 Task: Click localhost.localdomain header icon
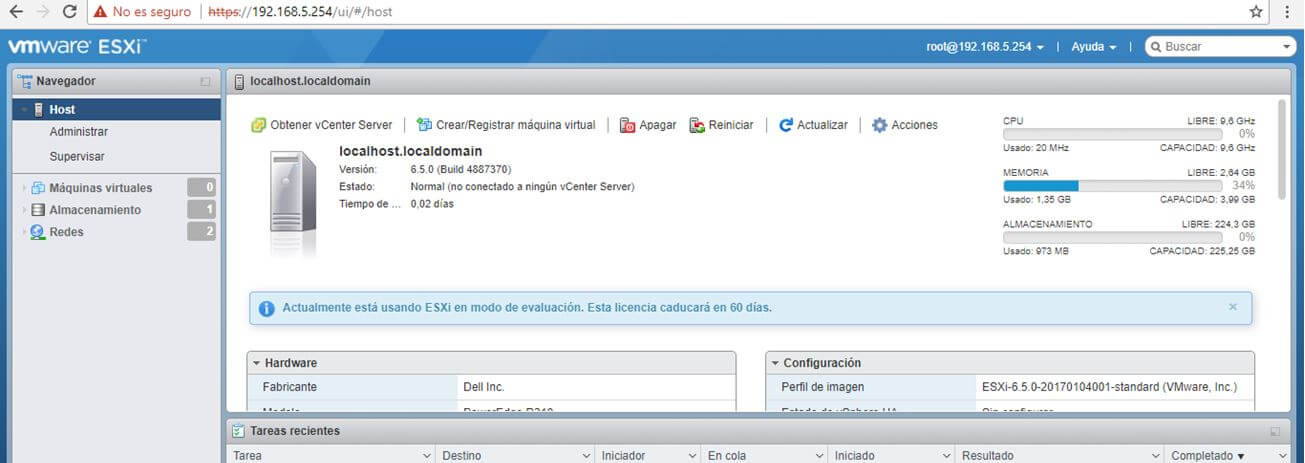click(x=240, y=81)
